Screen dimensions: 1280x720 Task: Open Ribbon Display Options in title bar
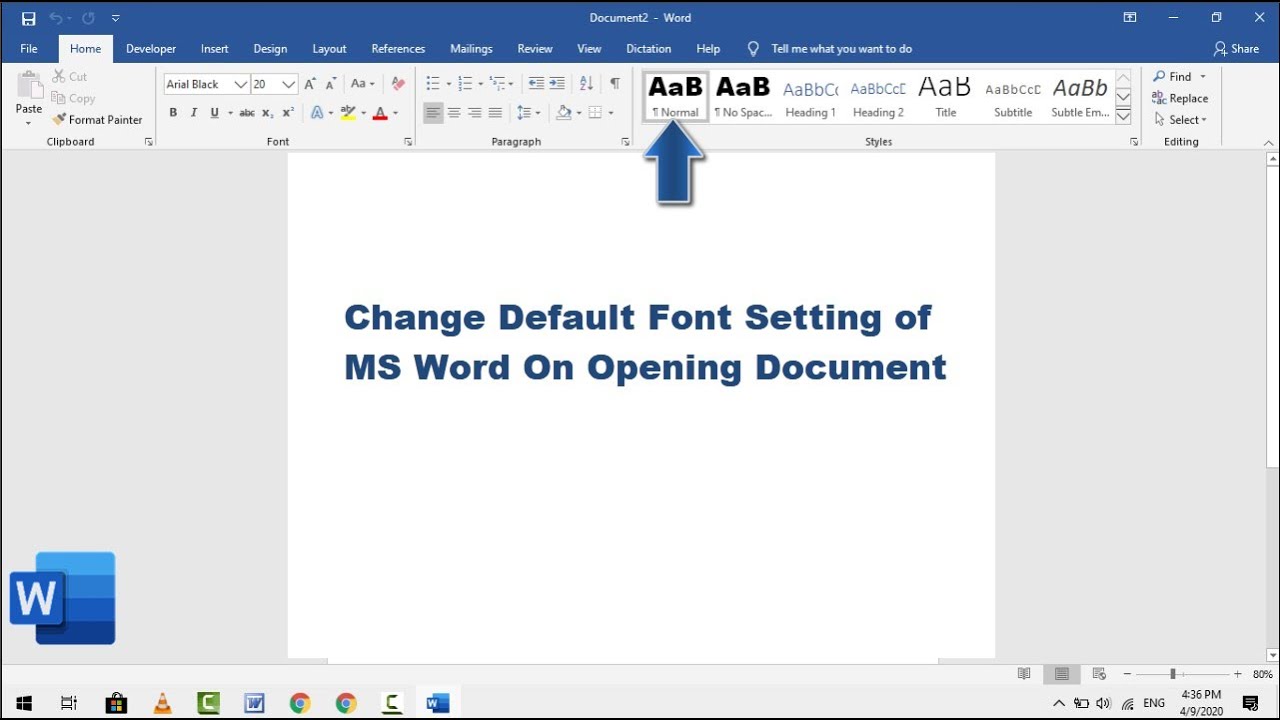(x=1130, y=18)
